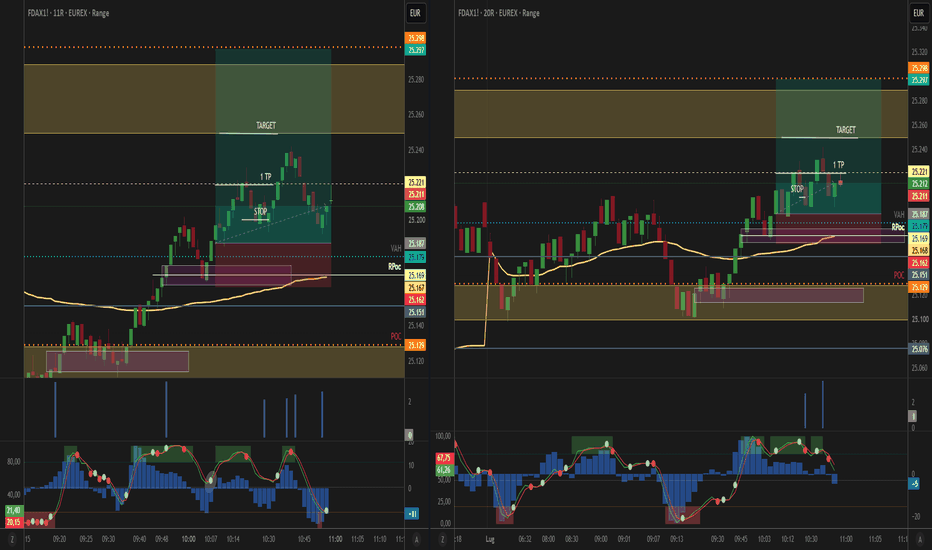The image size is (932, 550).
Task: Toggle auto scale 'A' on right chart
Action: point(919,539)
